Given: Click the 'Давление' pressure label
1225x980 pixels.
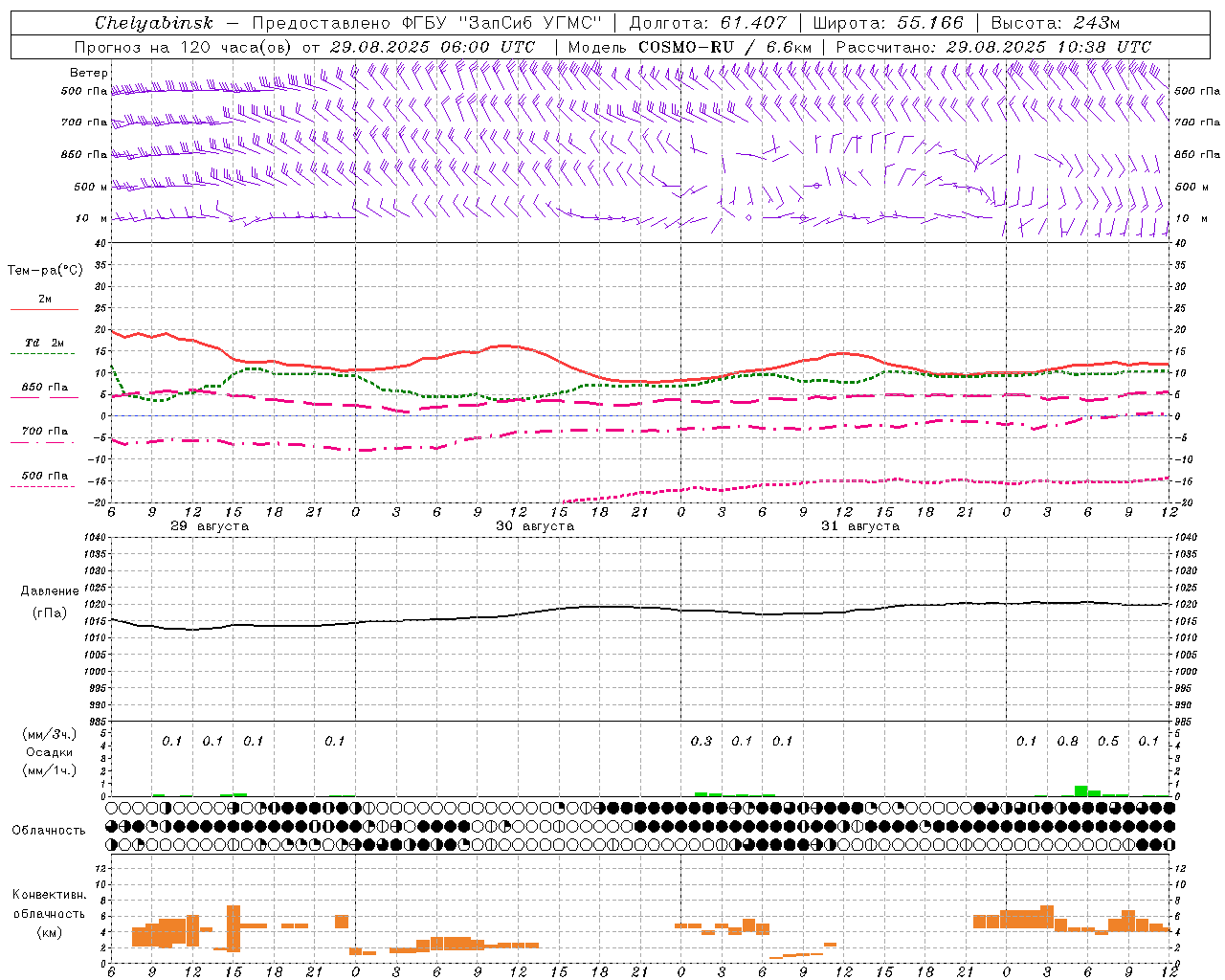Looking at the screenshot, I should pos(50,591).
